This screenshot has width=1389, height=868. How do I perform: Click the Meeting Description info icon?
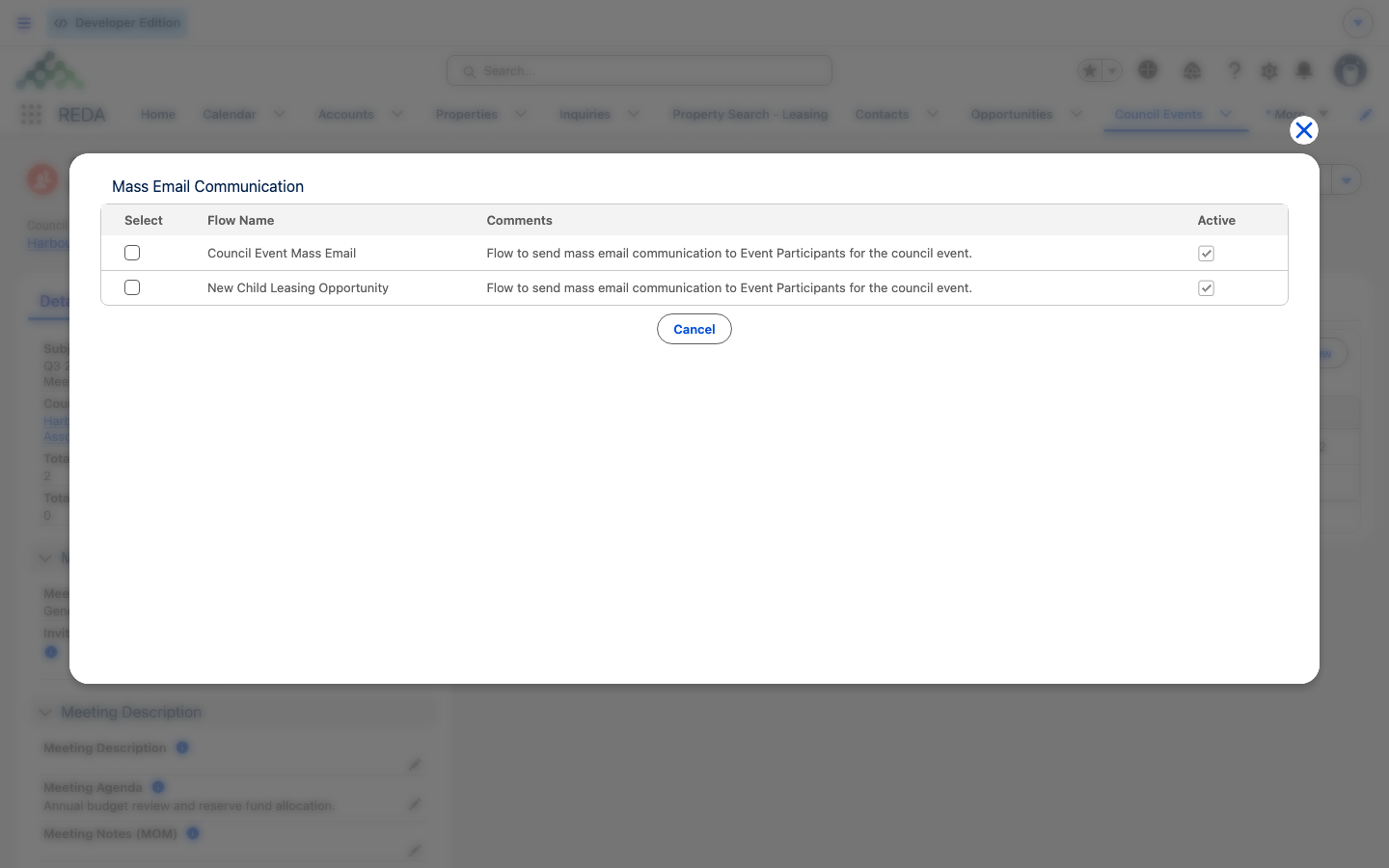pyautogui.click(x=182, y=747)
